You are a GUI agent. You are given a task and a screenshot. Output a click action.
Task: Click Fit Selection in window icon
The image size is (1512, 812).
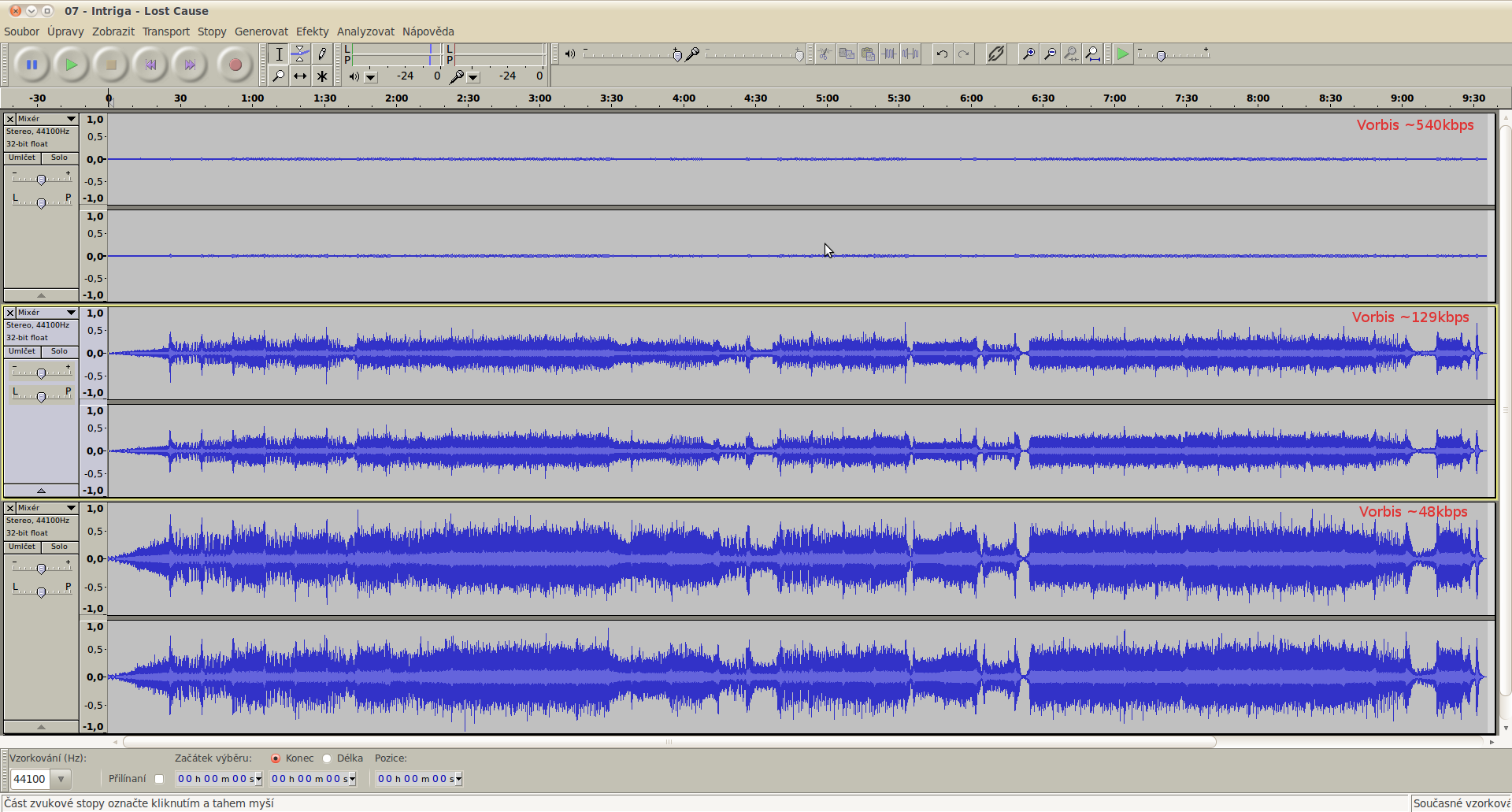(1071, 54)
